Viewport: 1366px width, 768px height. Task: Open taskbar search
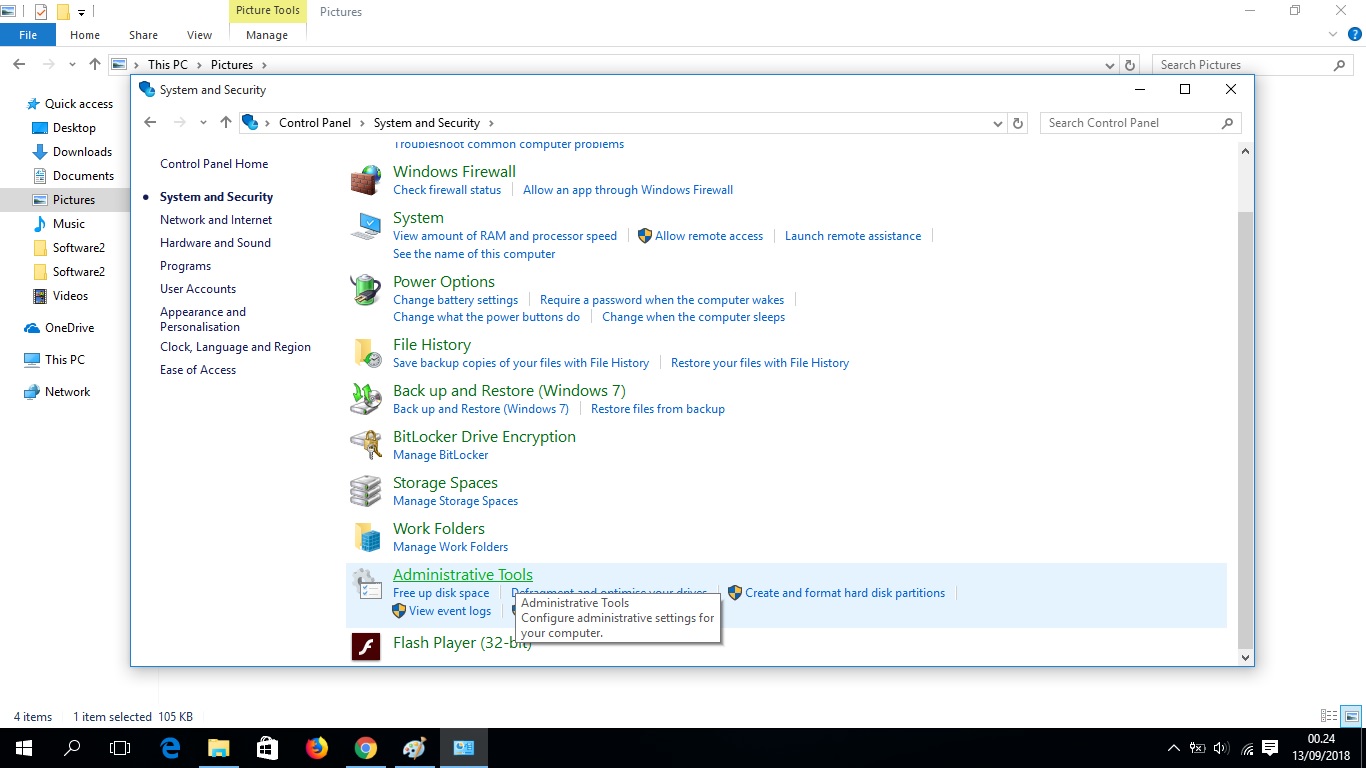[72, 748]
